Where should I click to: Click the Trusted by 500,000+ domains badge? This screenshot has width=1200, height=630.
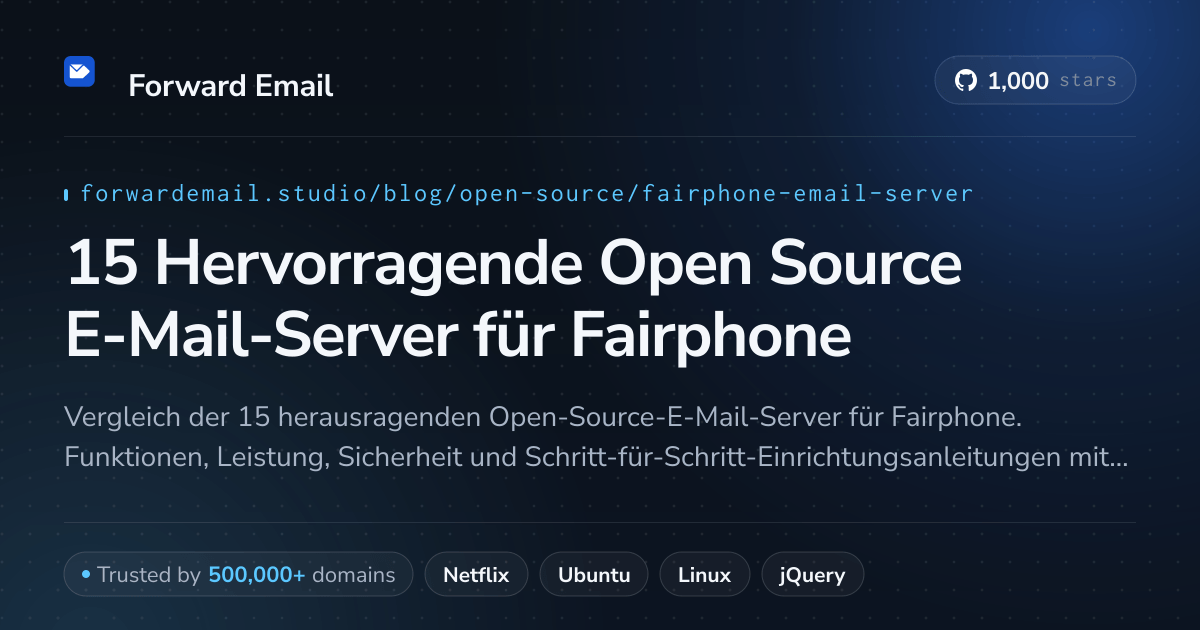[238, 575]
